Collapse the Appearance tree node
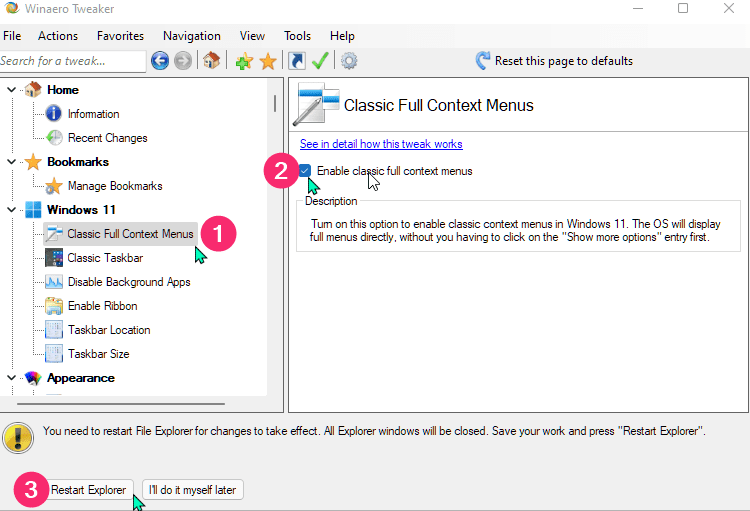Screen dimensions: 750x511 point(11,378)
